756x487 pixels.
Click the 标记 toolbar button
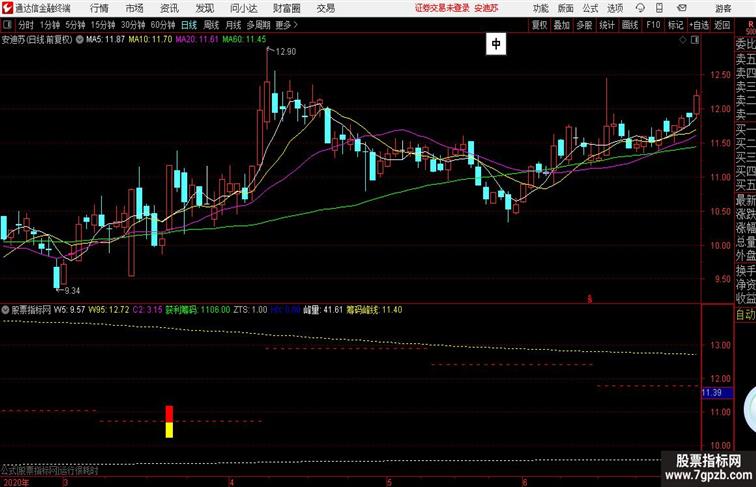tap(675, 25)
